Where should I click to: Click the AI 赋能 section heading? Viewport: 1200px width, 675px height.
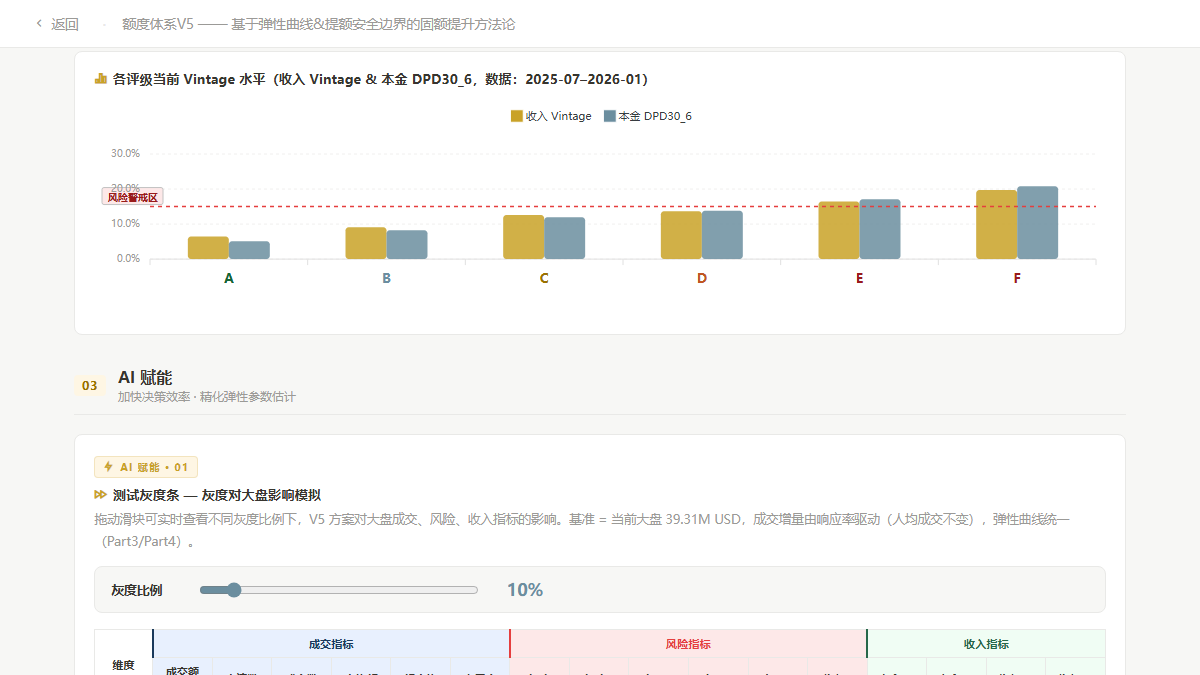145,377
